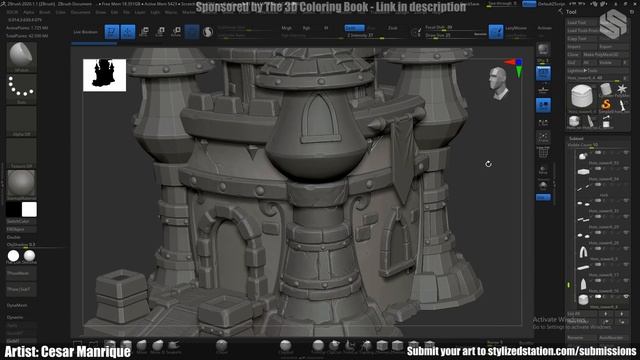Enable Rgb paint mode
Viewport: 640px width, 360px height.
[x=307, y=28]
